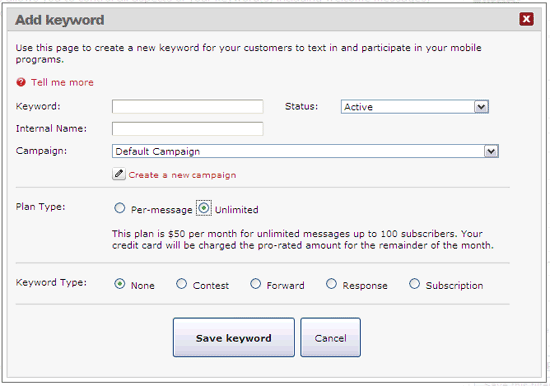Focus the Keyword text field

point(188,106)
